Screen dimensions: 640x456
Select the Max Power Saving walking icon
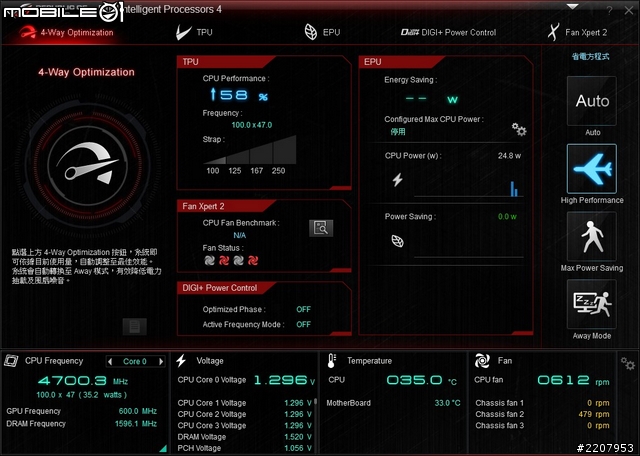[592, 236]
